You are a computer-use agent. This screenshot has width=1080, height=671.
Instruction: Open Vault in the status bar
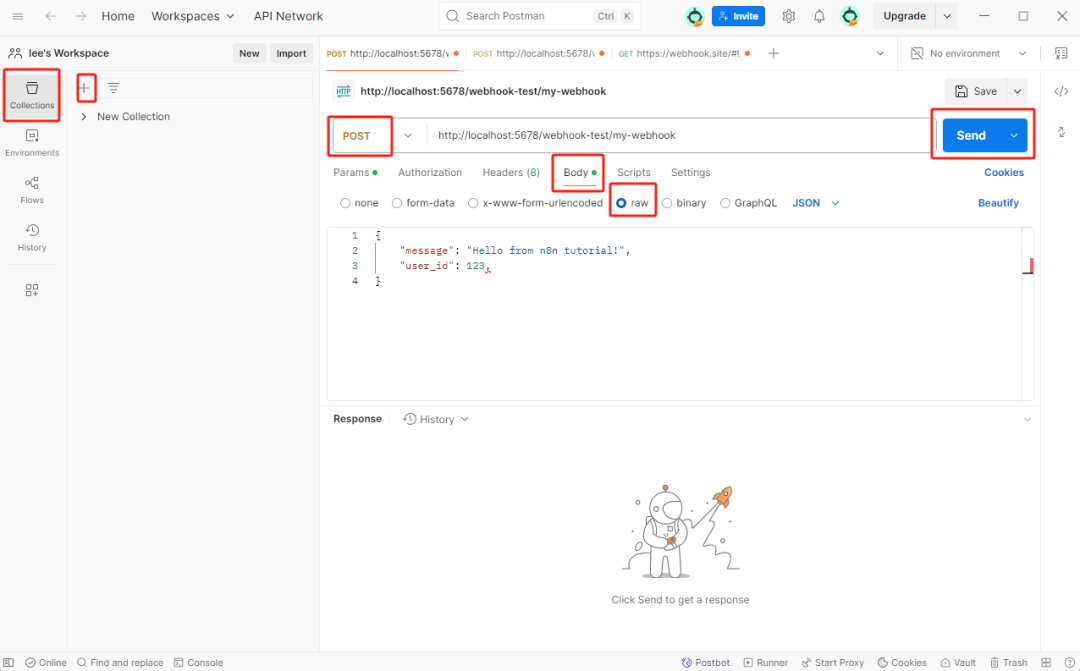(x=958, y=662)
